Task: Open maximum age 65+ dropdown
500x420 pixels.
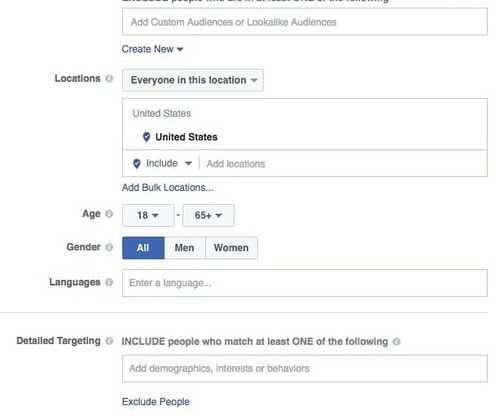Action: pos(208,215)
